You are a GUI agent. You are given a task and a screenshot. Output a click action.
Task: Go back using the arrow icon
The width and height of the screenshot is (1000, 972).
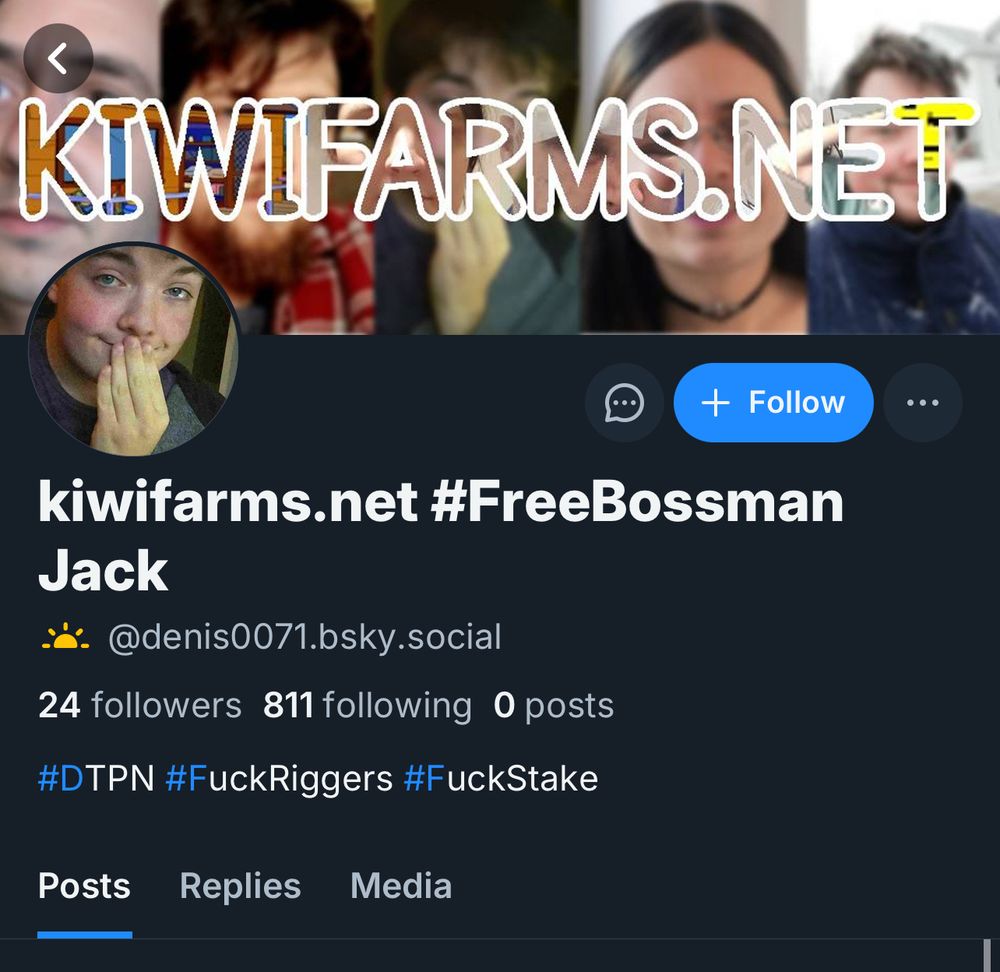coord(58,59)
